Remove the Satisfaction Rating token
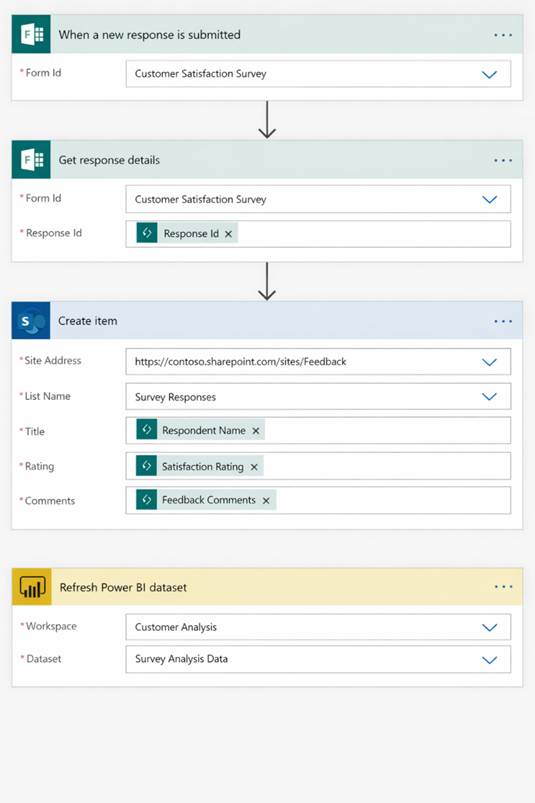Screen dimensions: 535x803 point(254,467)
